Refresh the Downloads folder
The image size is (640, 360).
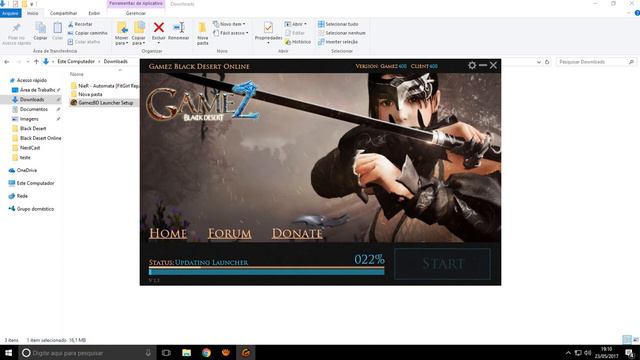pyautogui.click(x=547, y=62)
